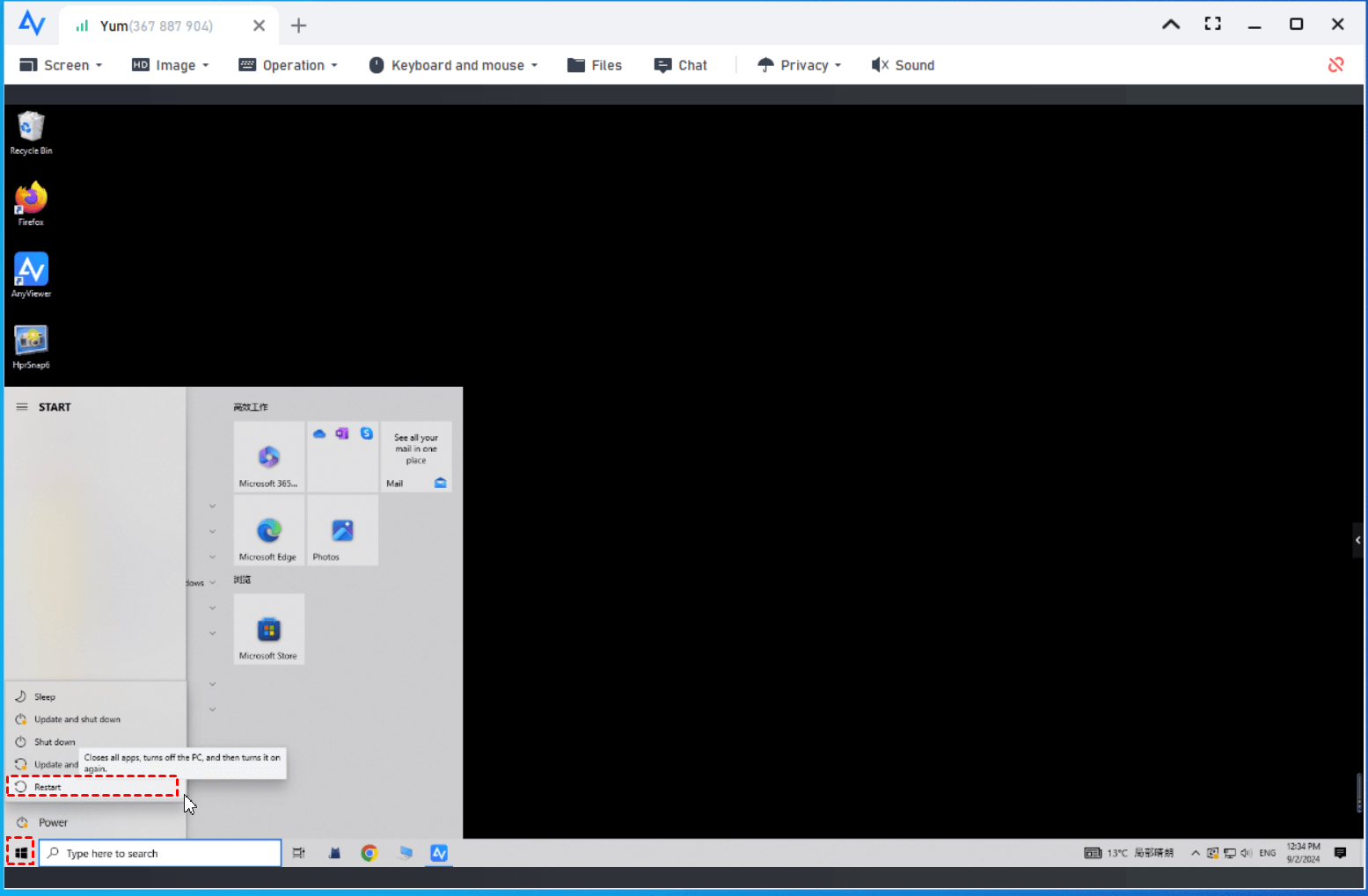
Task: Enter full screen mode icon
Action: pyautogui.click(x=1212, y=24)
